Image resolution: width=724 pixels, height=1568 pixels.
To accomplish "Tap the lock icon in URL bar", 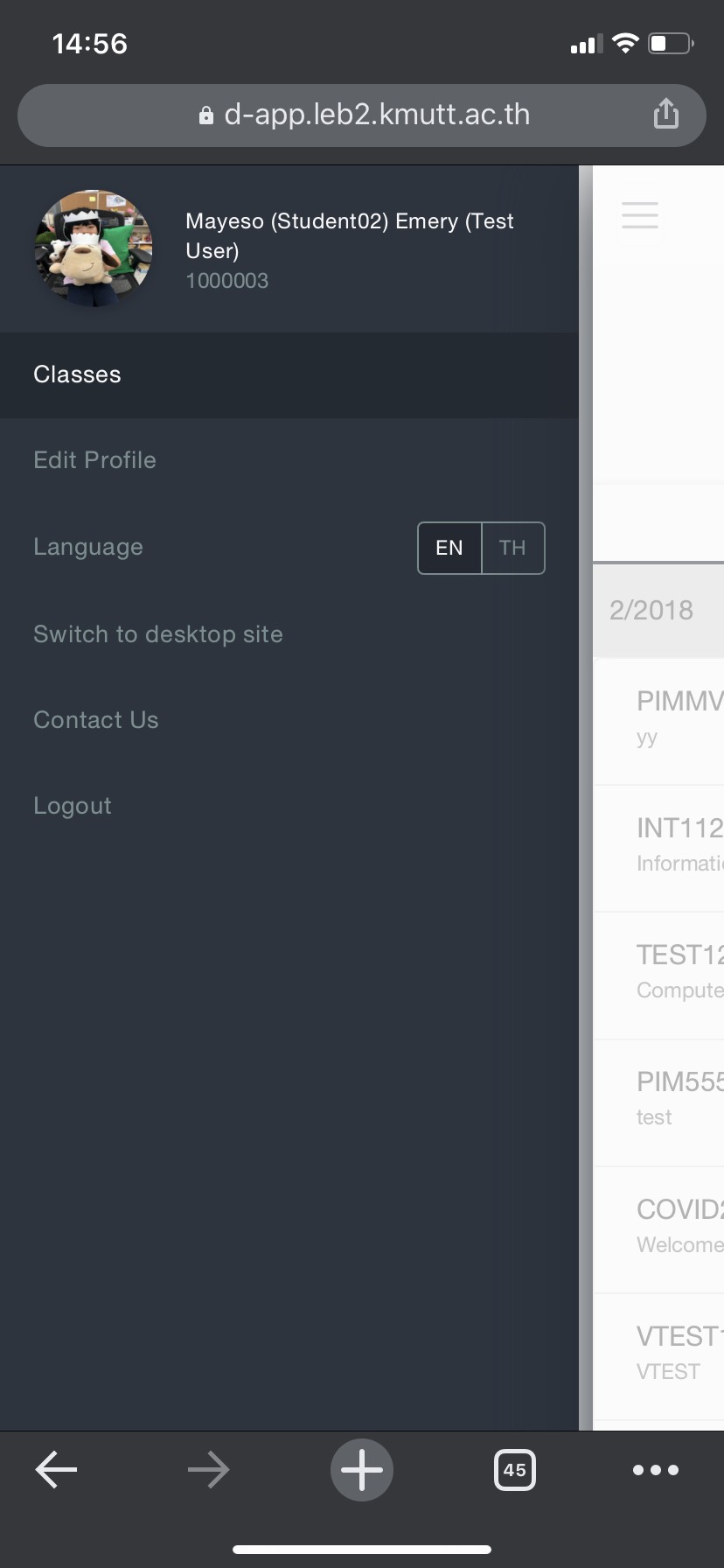I will (206, 115).
